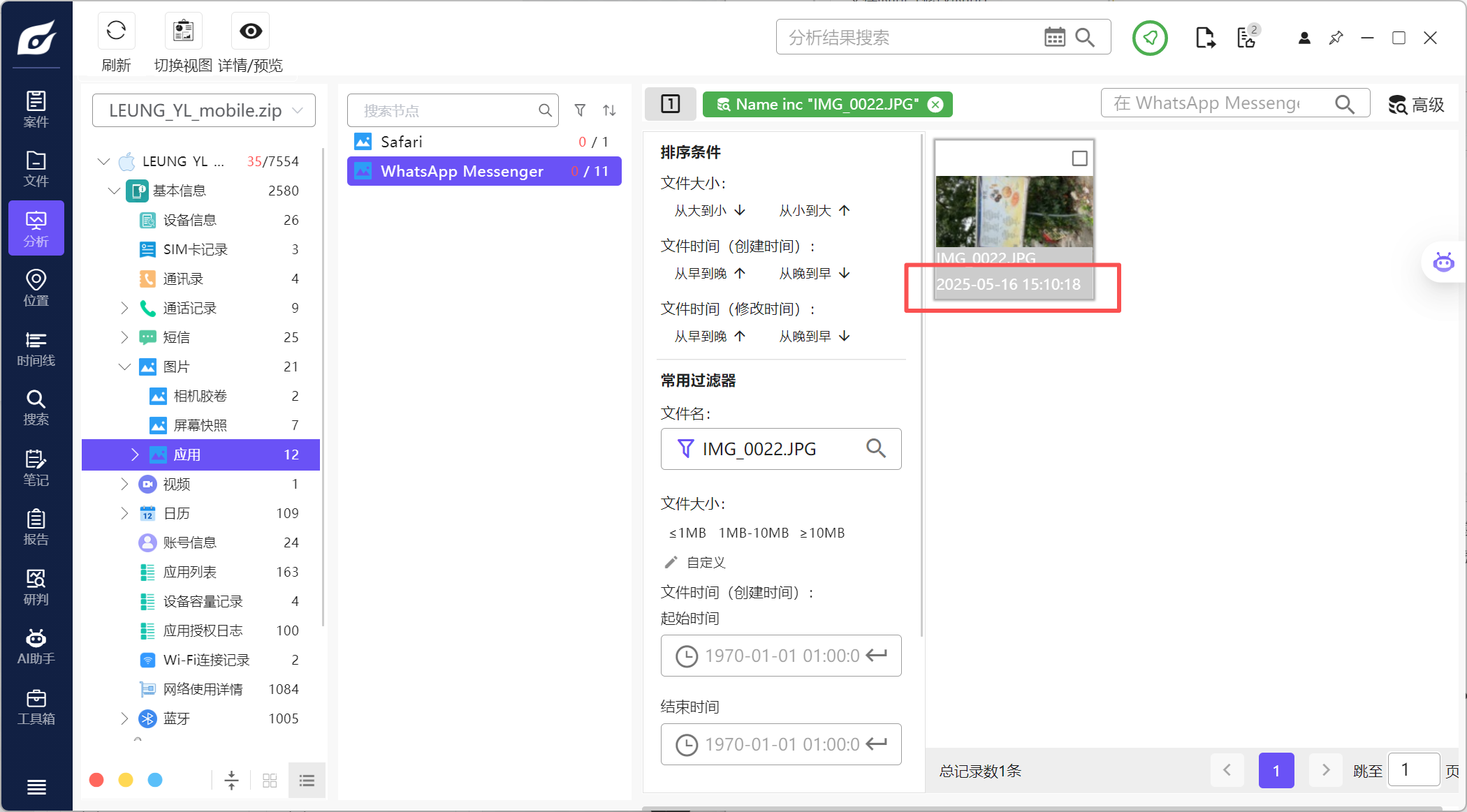Image resolution: width=1467 pixels, height=812 pixels.
Task: Switch to list view mode button
Action: 307,780
